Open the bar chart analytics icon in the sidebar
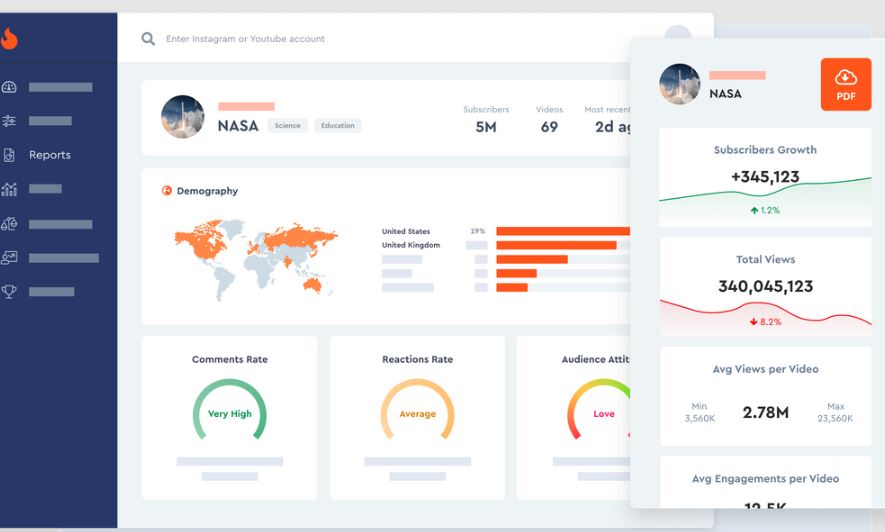The width and height of the screenshot is (885, 532). [x=9, y=189]
